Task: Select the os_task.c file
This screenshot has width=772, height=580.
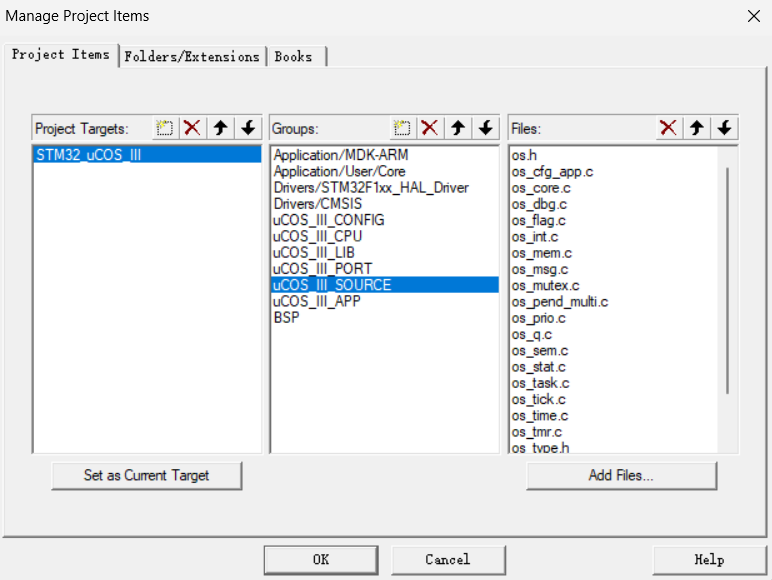Action: (613, 383)
